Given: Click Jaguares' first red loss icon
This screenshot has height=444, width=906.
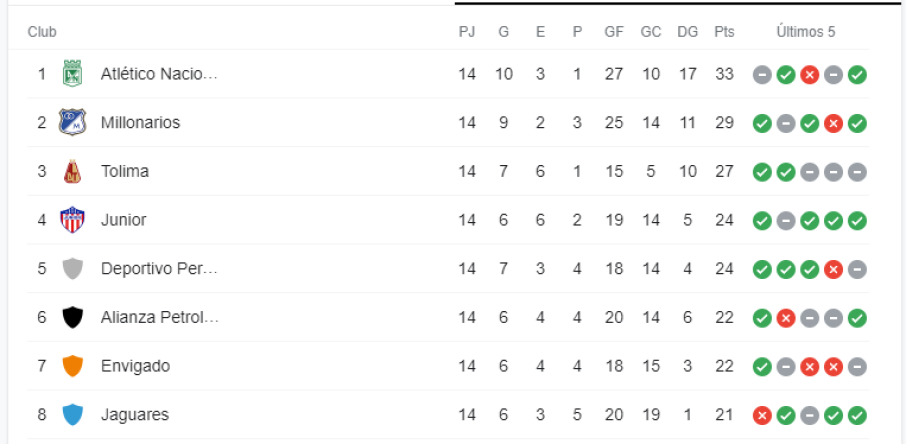Looking at the screenshot, I should [762, 415].
